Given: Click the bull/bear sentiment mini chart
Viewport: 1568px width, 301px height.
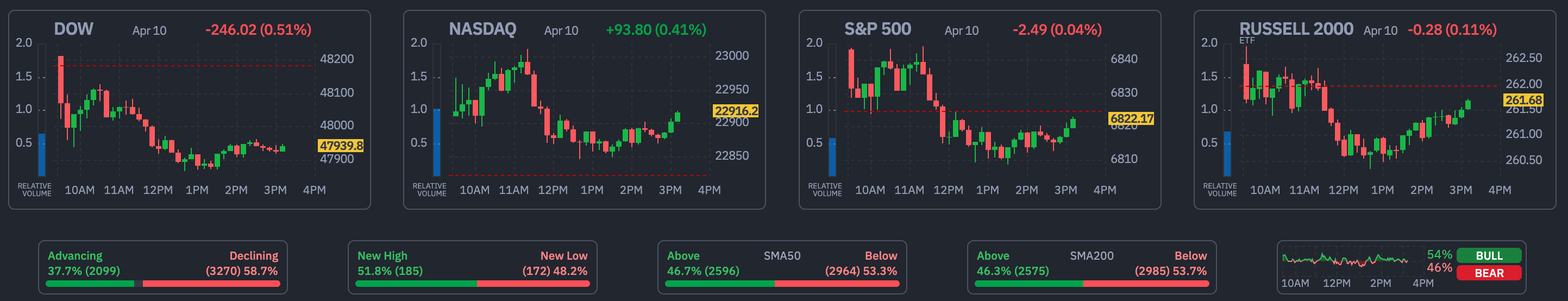Looking at the screenshot, I should (1344, 261).
